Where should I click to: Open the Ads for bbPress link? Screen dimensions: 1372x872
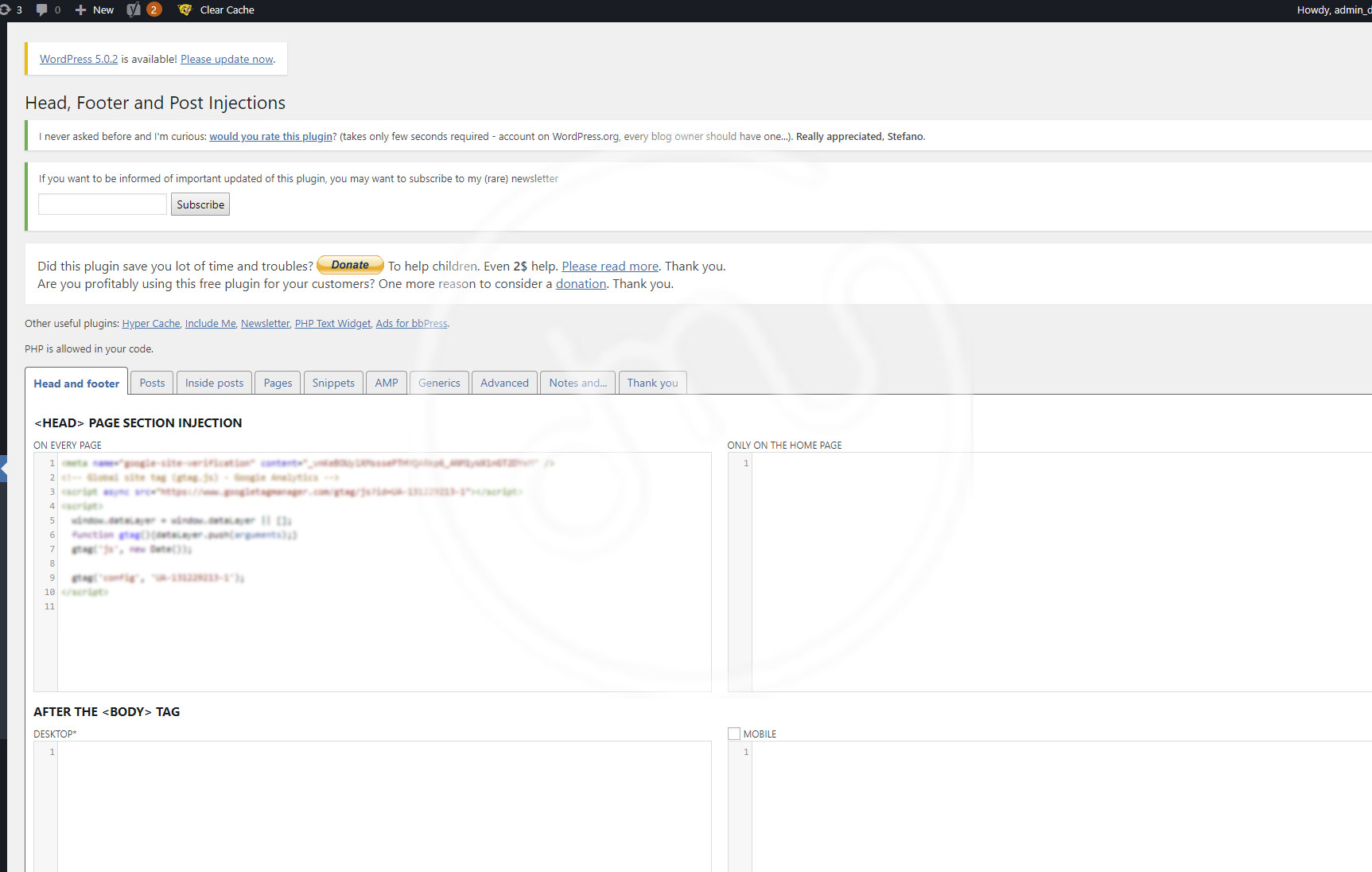(x=411, y=323)
